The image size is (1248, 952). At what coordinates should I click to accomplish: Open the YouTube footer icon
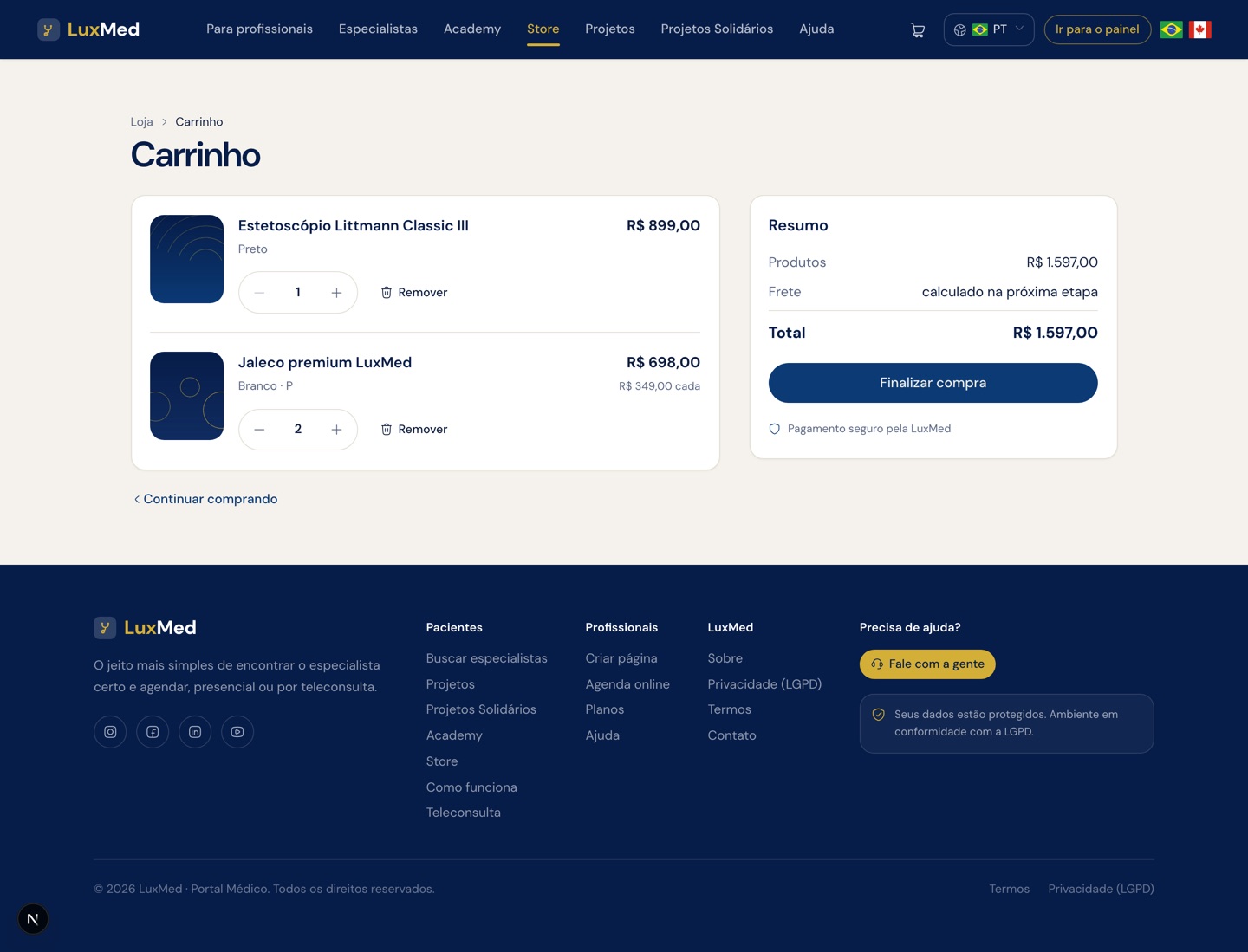(237, 732)
